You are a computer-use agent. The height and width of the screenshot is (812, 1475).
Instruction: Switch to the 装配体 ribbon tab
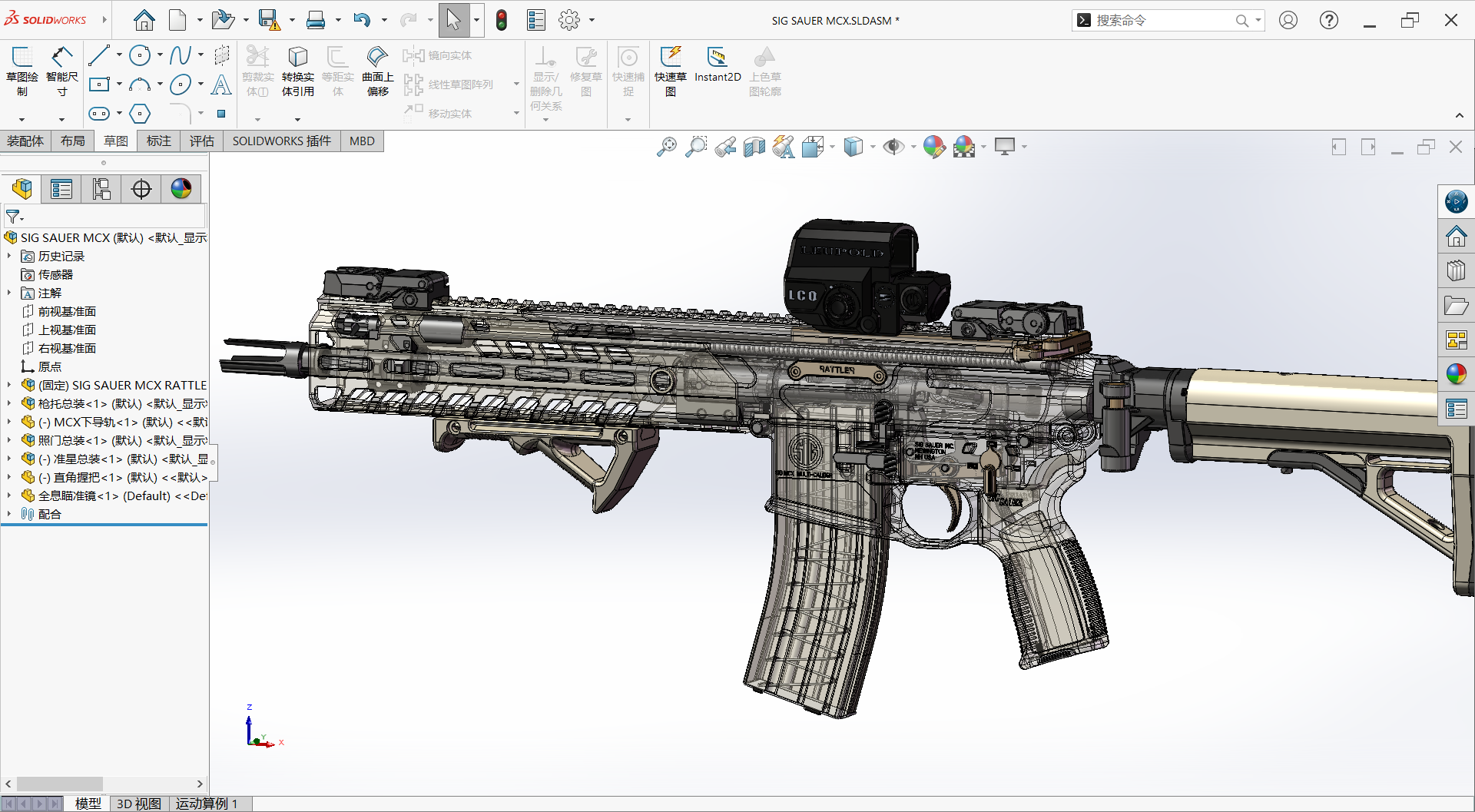(25, 141)
